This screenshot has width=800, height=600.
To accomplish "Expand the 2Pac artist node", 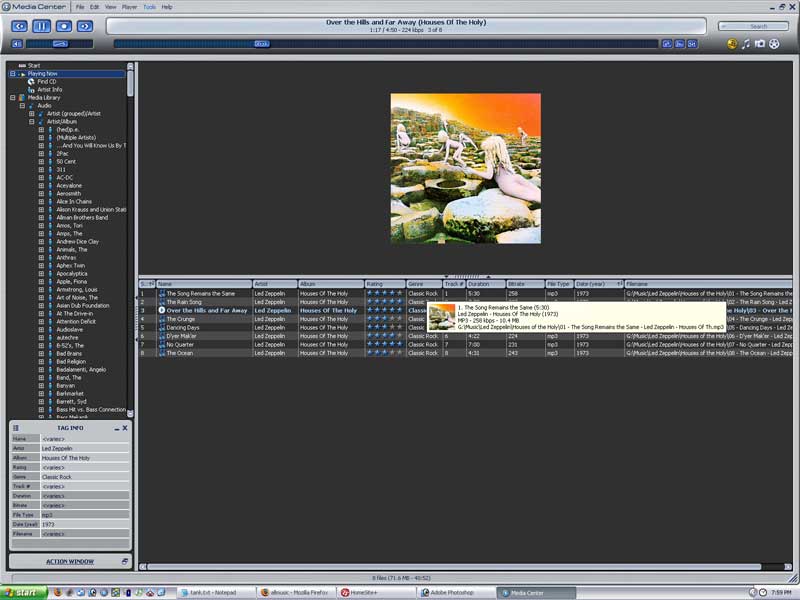I will point(41,154).
